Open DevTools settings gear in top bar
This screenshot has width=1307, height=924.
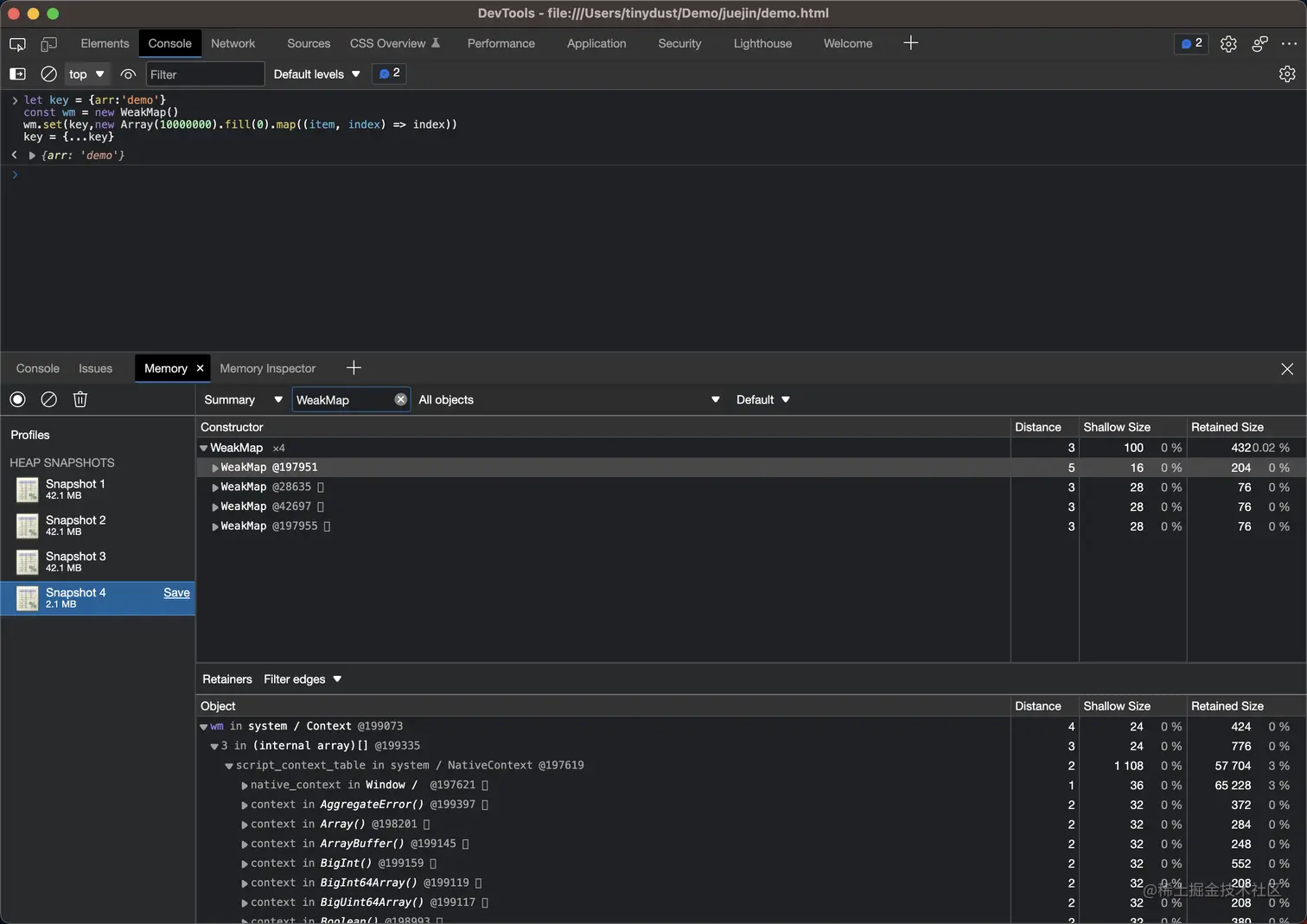[x=1228, y=43]
